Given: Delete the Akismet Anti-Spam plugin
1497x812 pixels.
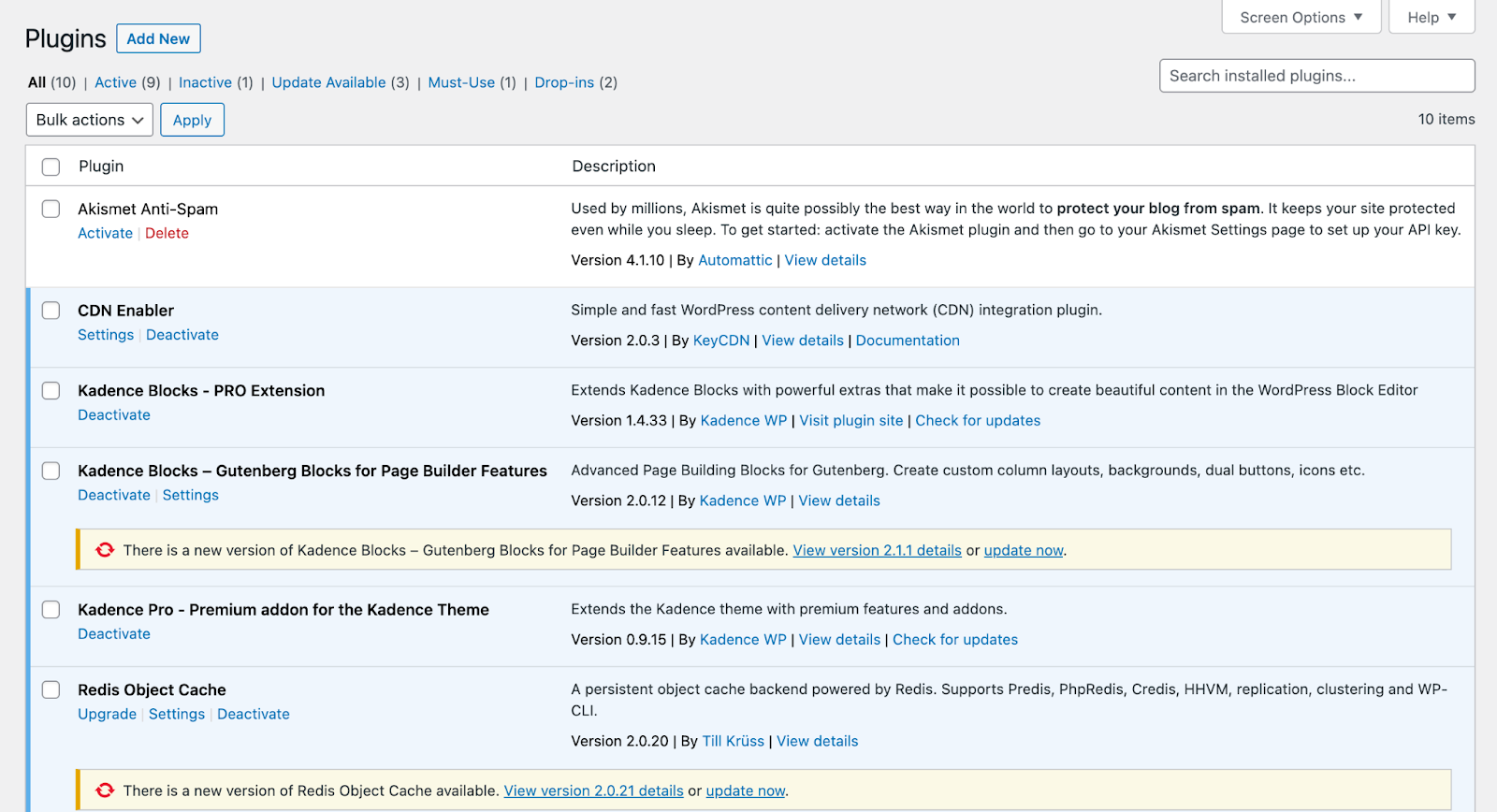Looking at the screenshot, I should (x=167, y=234).
